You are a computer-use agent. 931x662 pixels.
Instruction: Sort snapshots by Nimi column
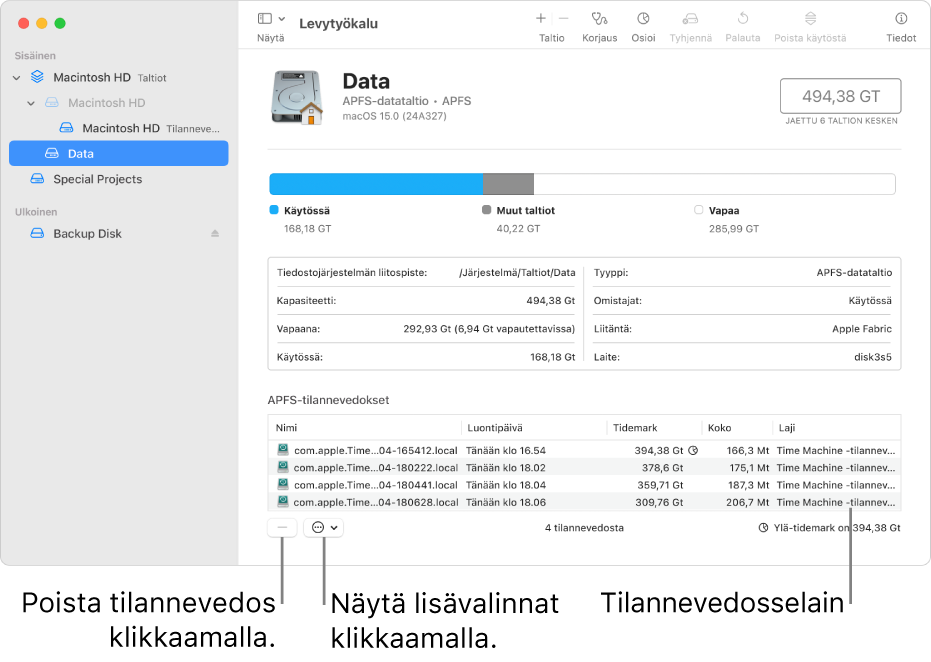click(x=365, y=428)
